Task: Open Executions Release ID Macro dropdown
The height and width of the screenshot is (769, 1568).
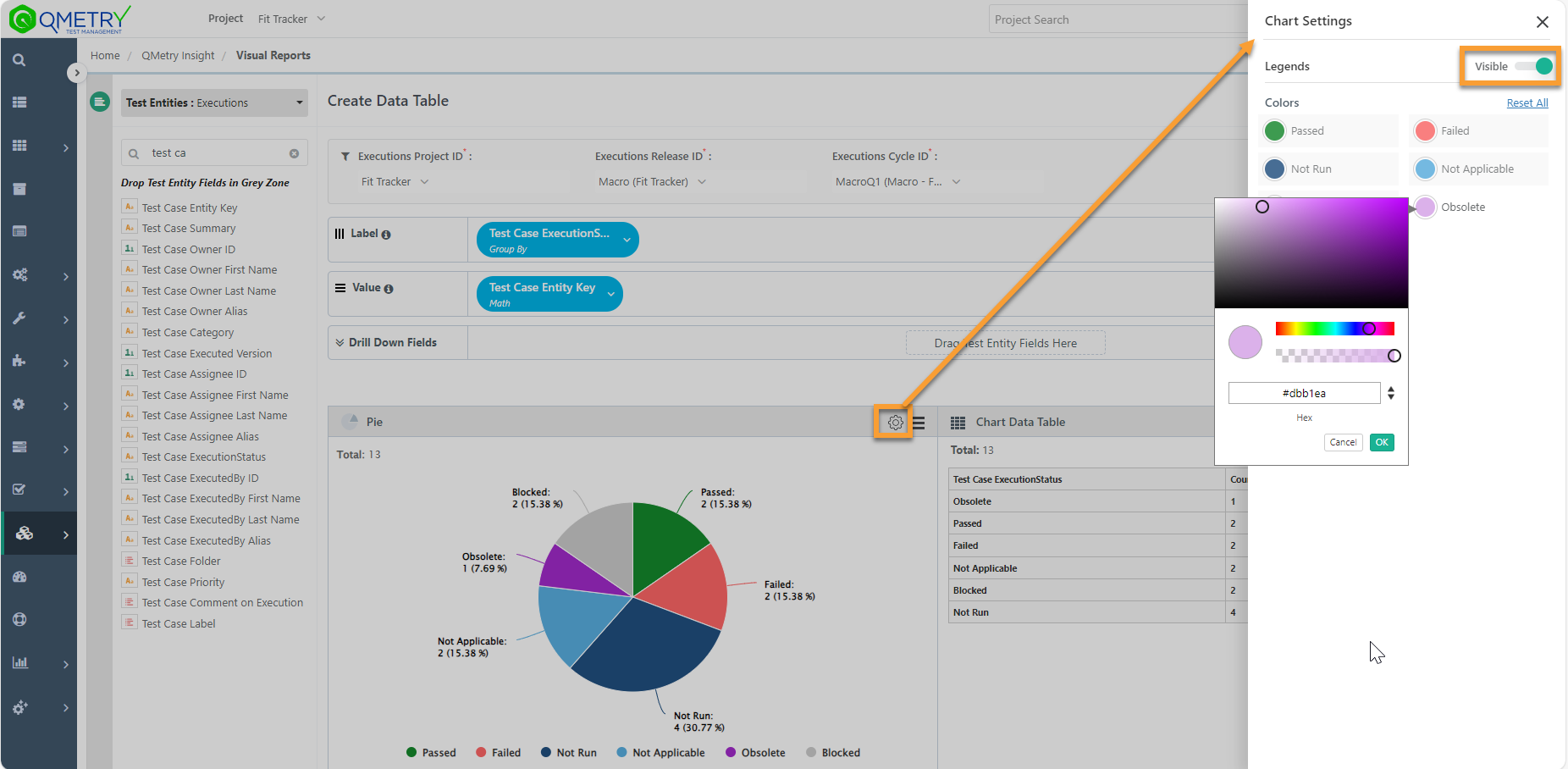Action: click(x=652, y=182)
